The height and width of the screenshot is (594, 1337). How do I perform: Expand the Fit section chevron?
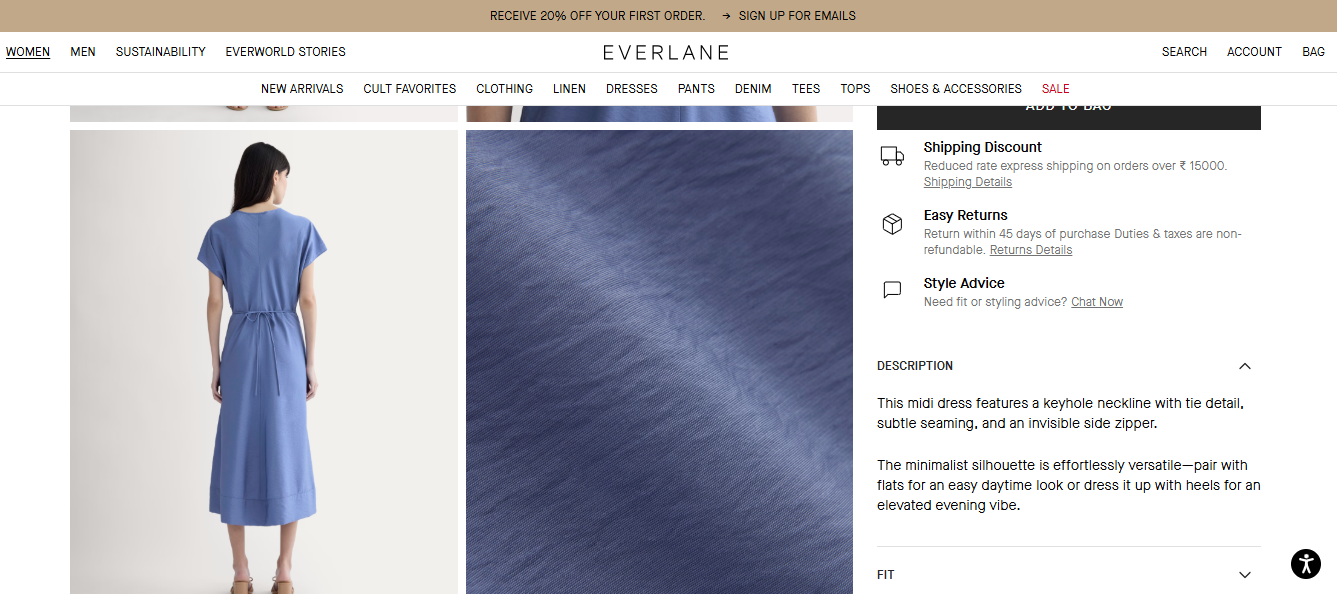point(1245,575)
